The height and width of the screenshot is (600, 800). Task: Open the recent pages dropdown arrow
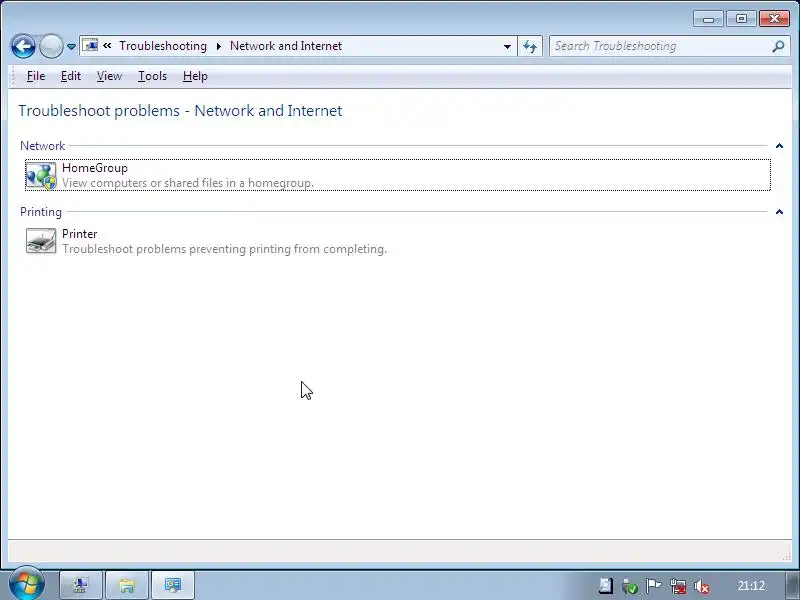click(x=71, y=46)
